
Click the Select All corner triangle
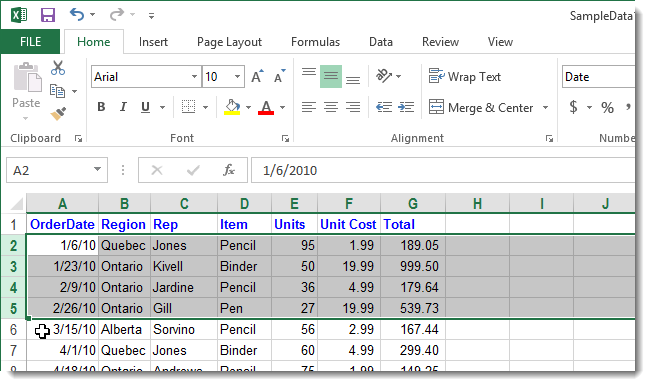pyautogui.click(x=16, y=204)
